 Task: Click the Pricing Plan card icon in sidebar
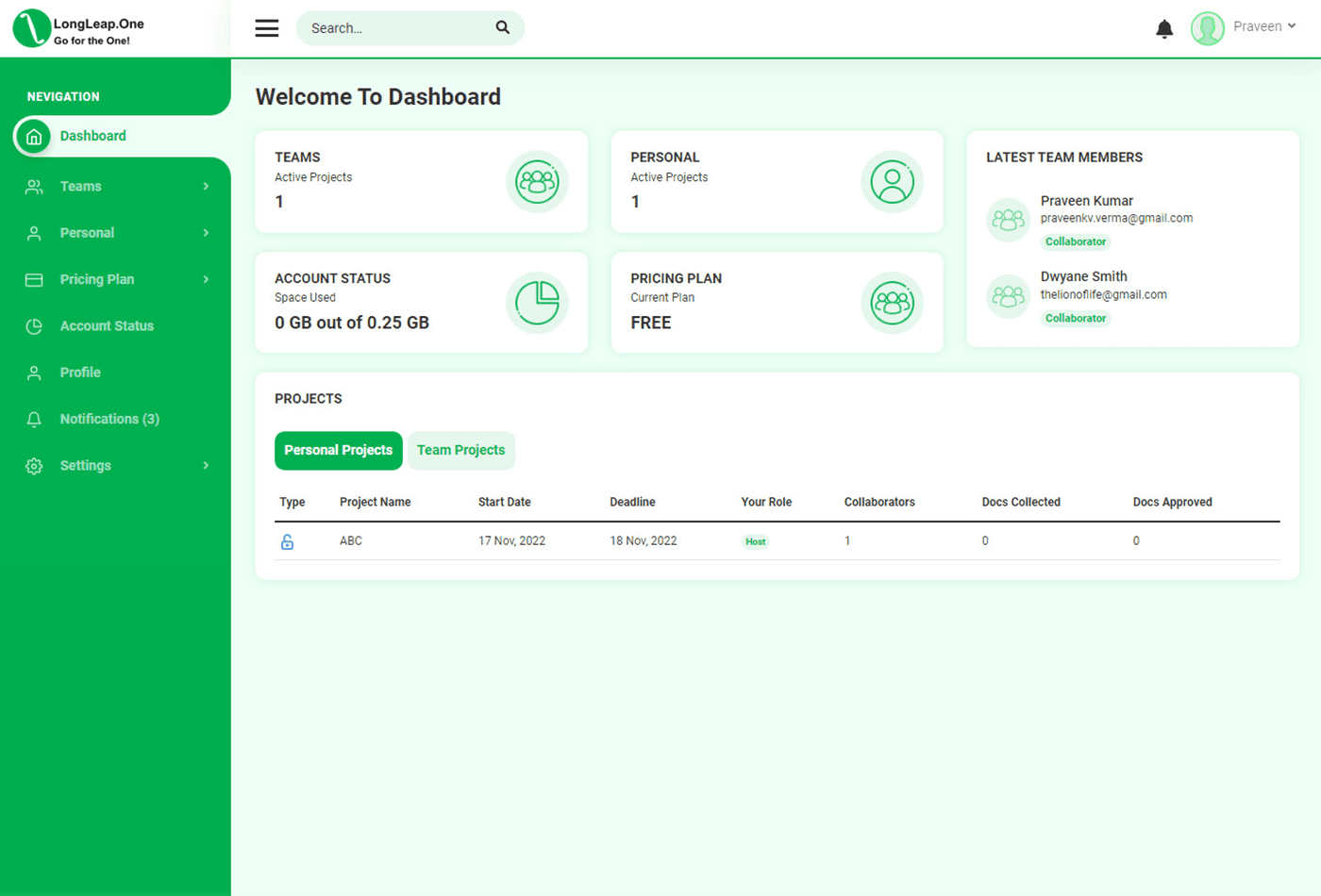pos(34,280)
